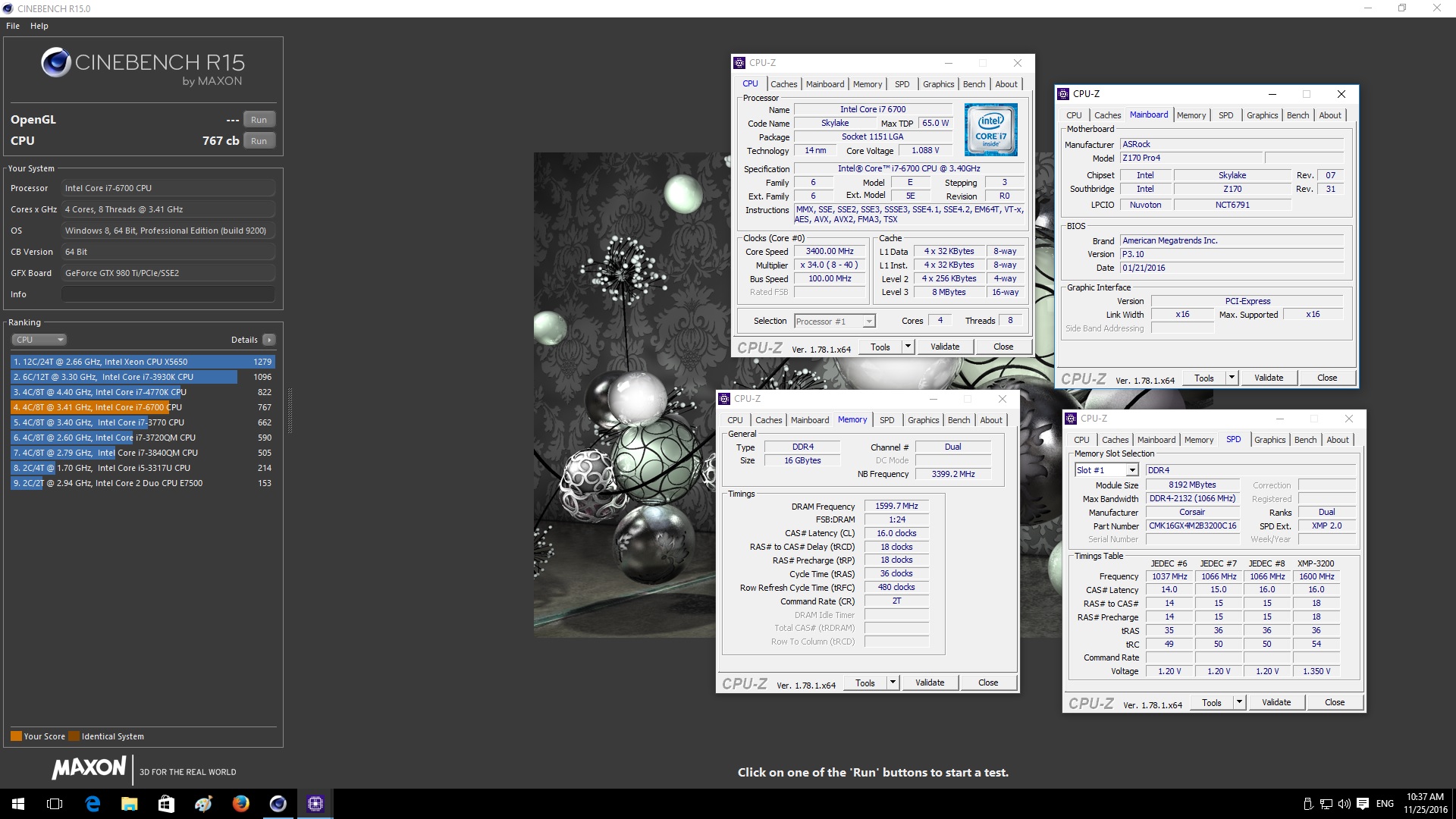The width and height of the screenshot is (1456, 819).
Task: Select the highlighted Core i7-6700 ranking row
Action: click(x=143, y=407)
